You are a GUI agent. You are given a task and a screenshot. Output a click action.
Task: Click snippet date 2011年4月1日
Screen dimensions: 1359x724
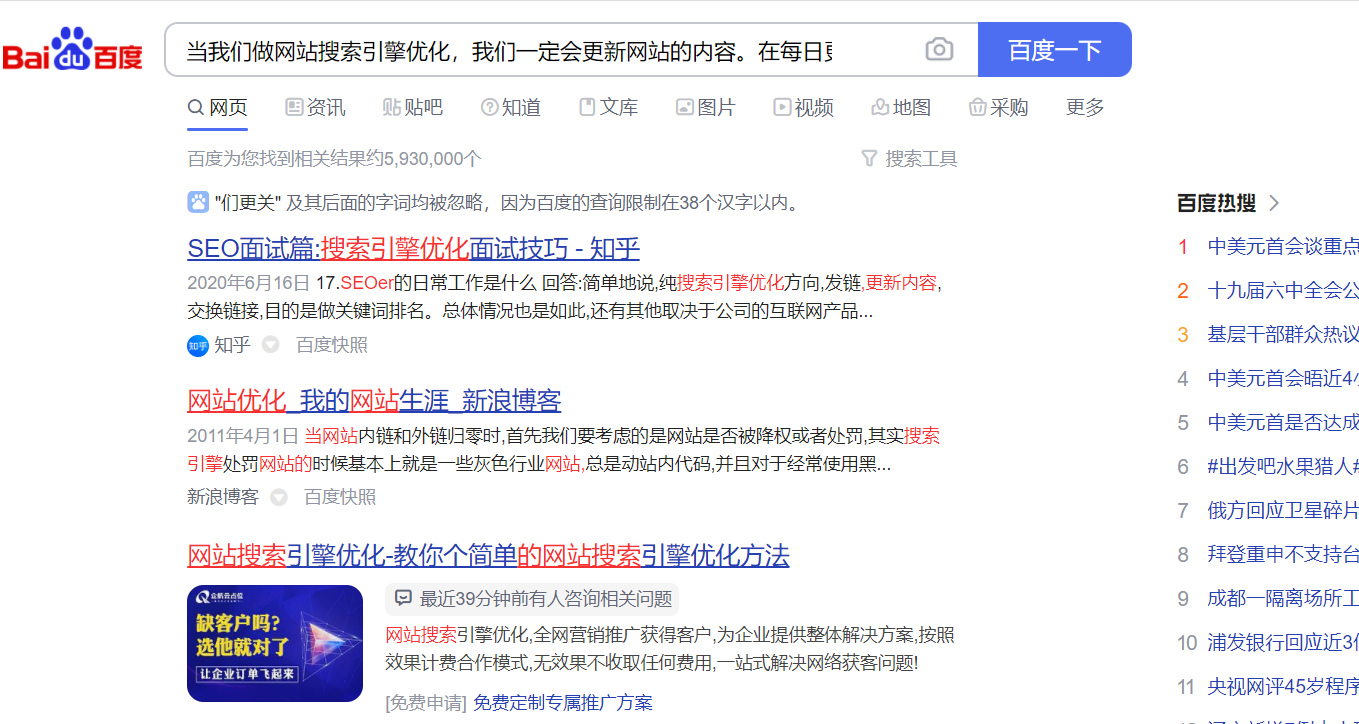point(243,435)
